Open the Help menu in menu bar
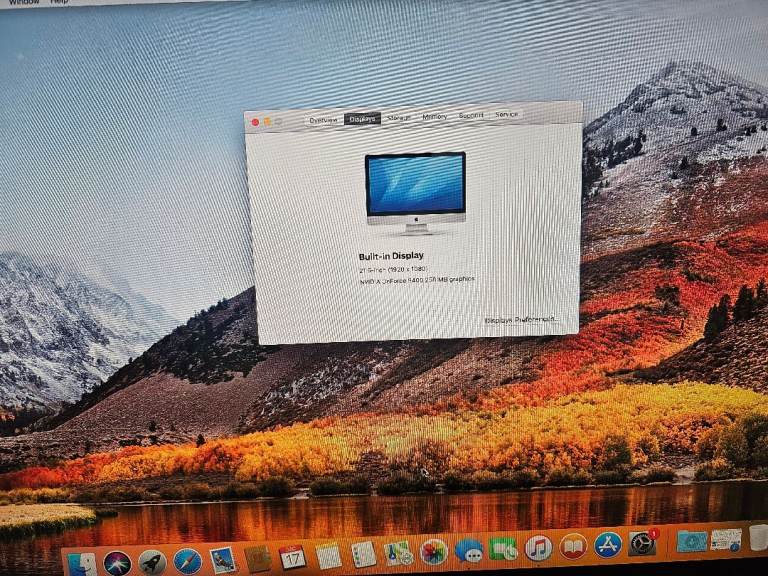Screen dimensions: 768x576 60,2
